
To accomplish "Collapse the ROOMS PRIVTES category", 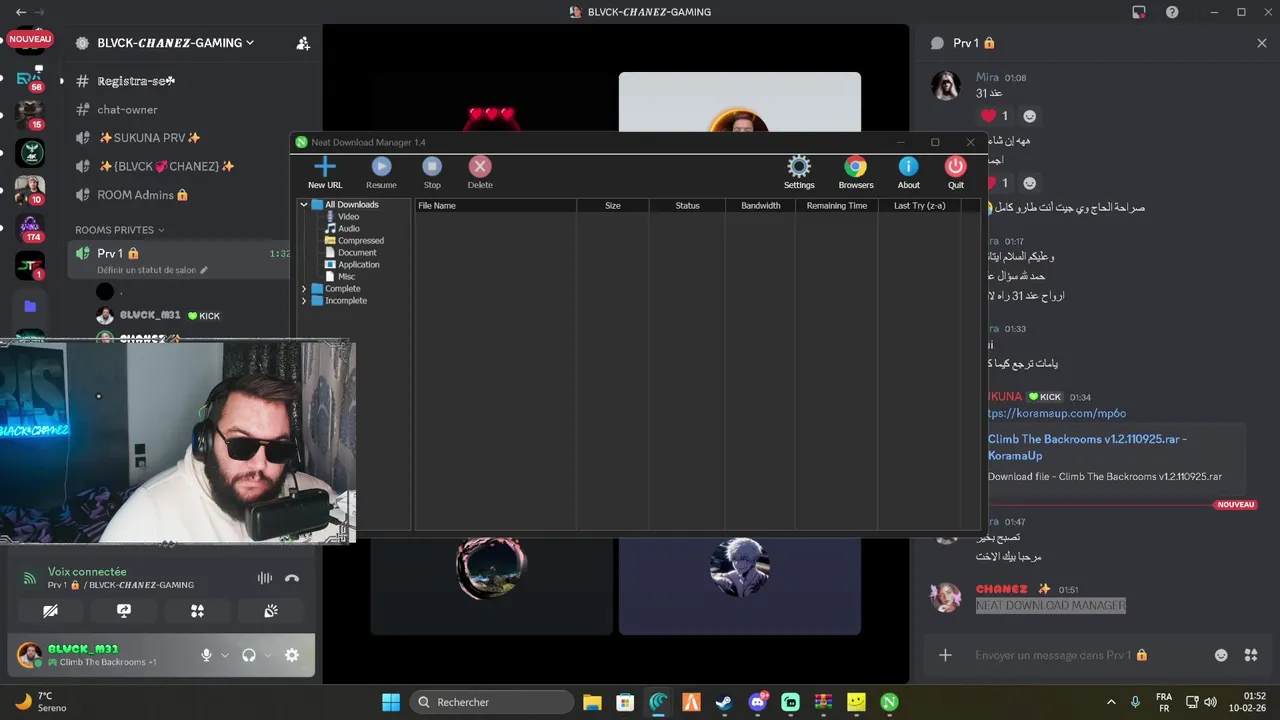I will click(120, 230).
